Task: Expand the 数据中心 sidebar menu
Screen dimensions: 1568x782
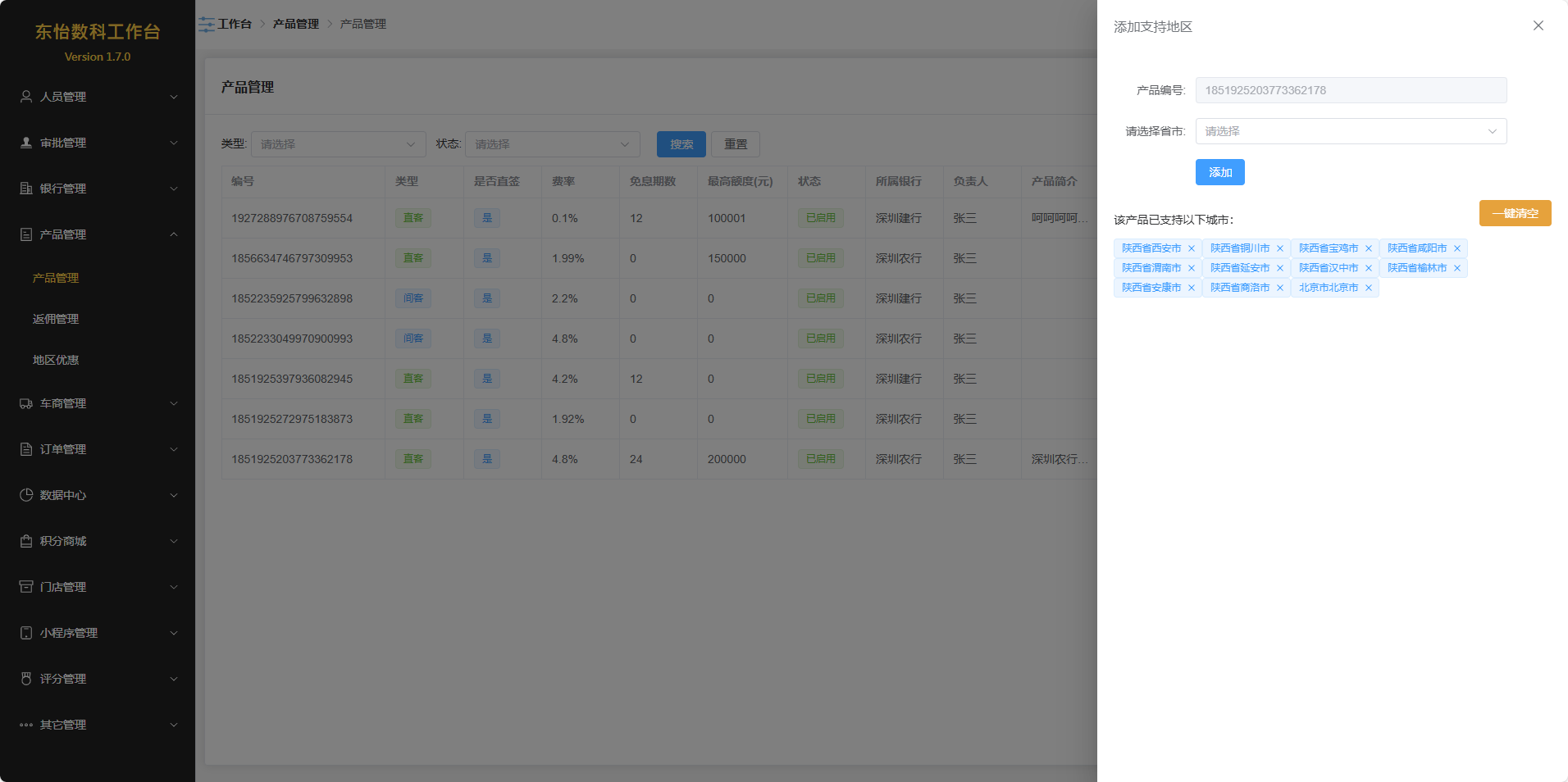Action: pos(98,495)
